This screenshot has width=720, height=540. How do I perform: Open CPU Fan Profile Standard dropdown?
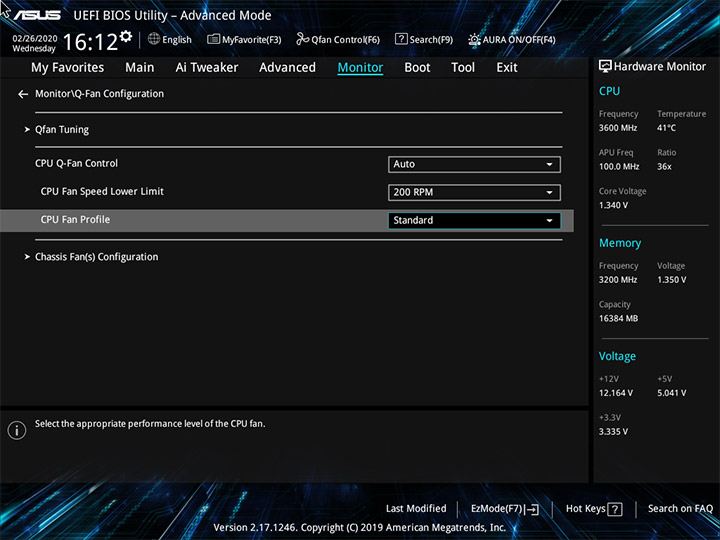pyautogui.click(x=474, y=220)
